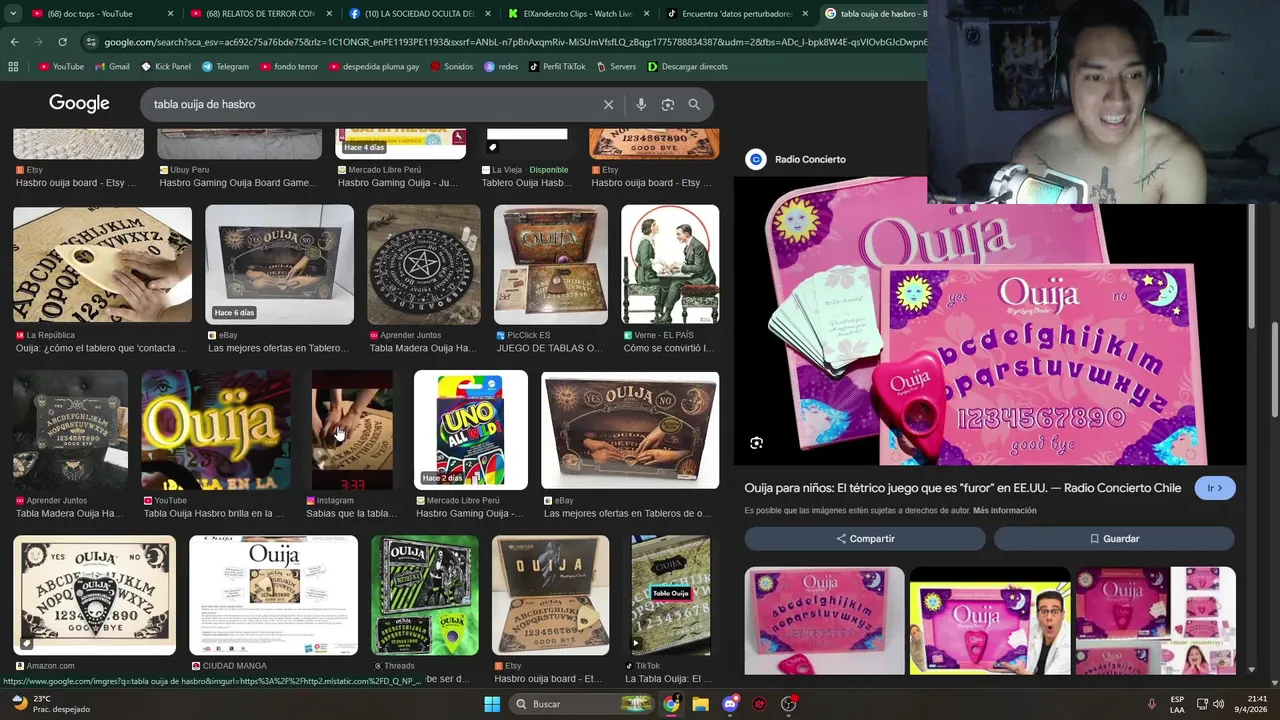Open the TikTok La Tabla Ouija result

(x=671, y=595)
